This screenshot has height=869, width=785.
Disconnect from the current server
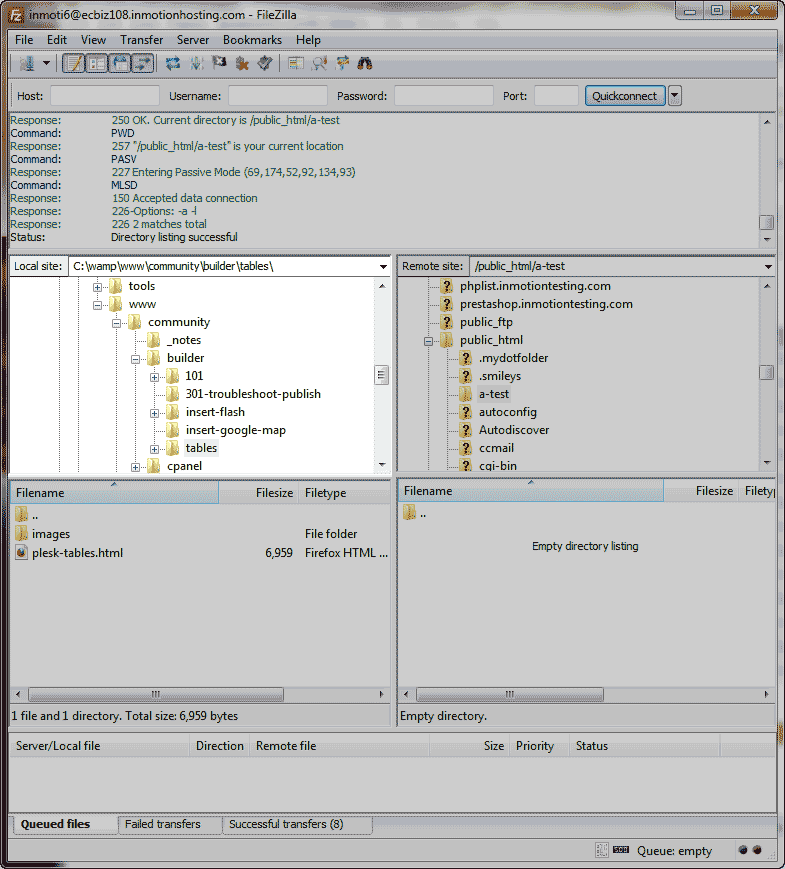point(242,63)
